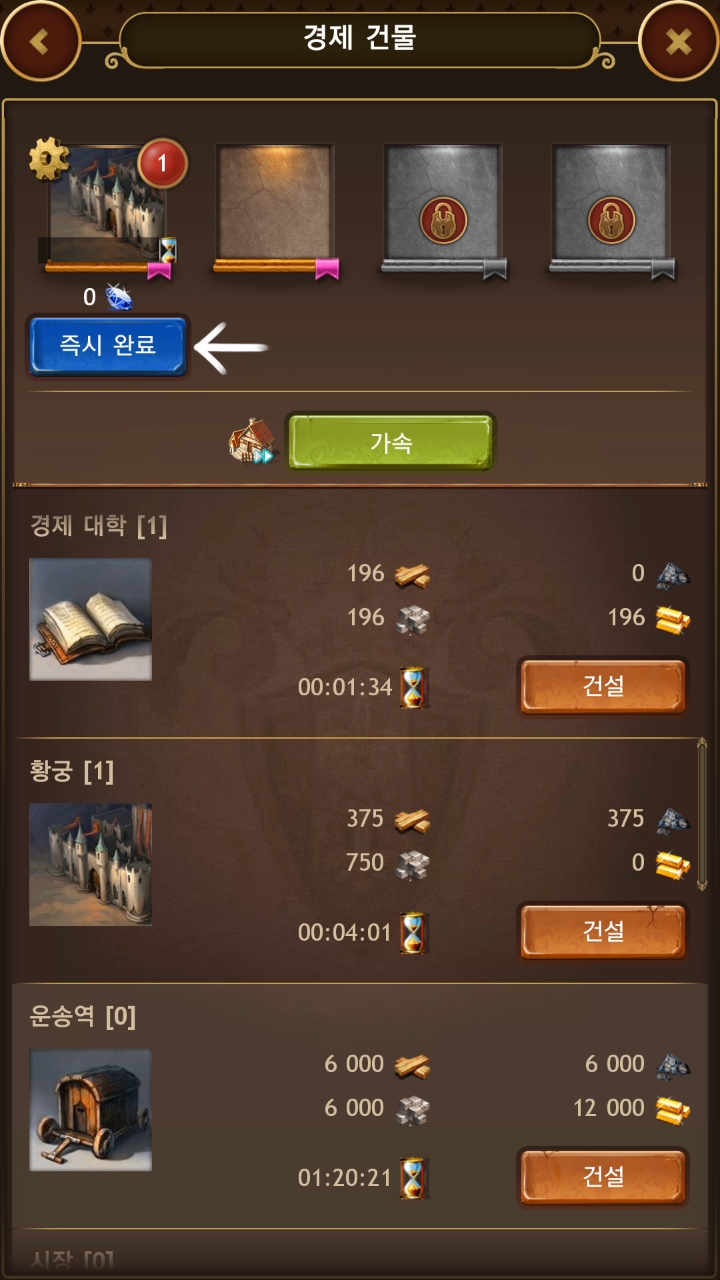
Task: Open the gear icon on first queue slot
Action: (x=47, y=159)
